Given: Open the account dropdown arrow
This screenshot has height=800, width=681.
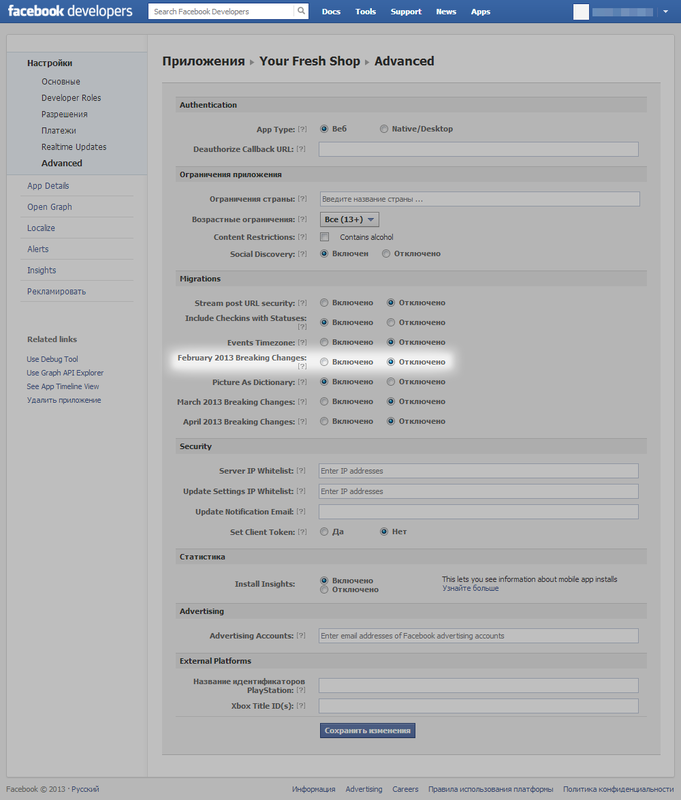Looking at the screenshot, I should coord(666,11).
